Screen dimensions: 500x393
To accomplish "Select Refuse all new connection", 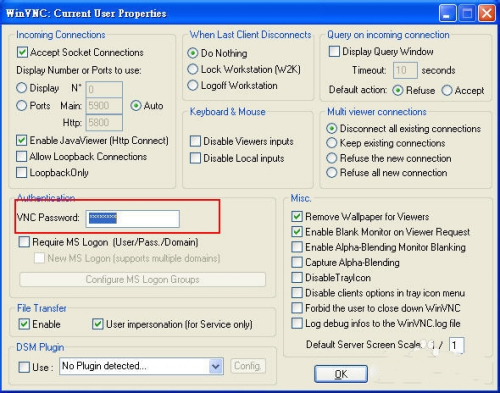I will [x=331, y=173].
